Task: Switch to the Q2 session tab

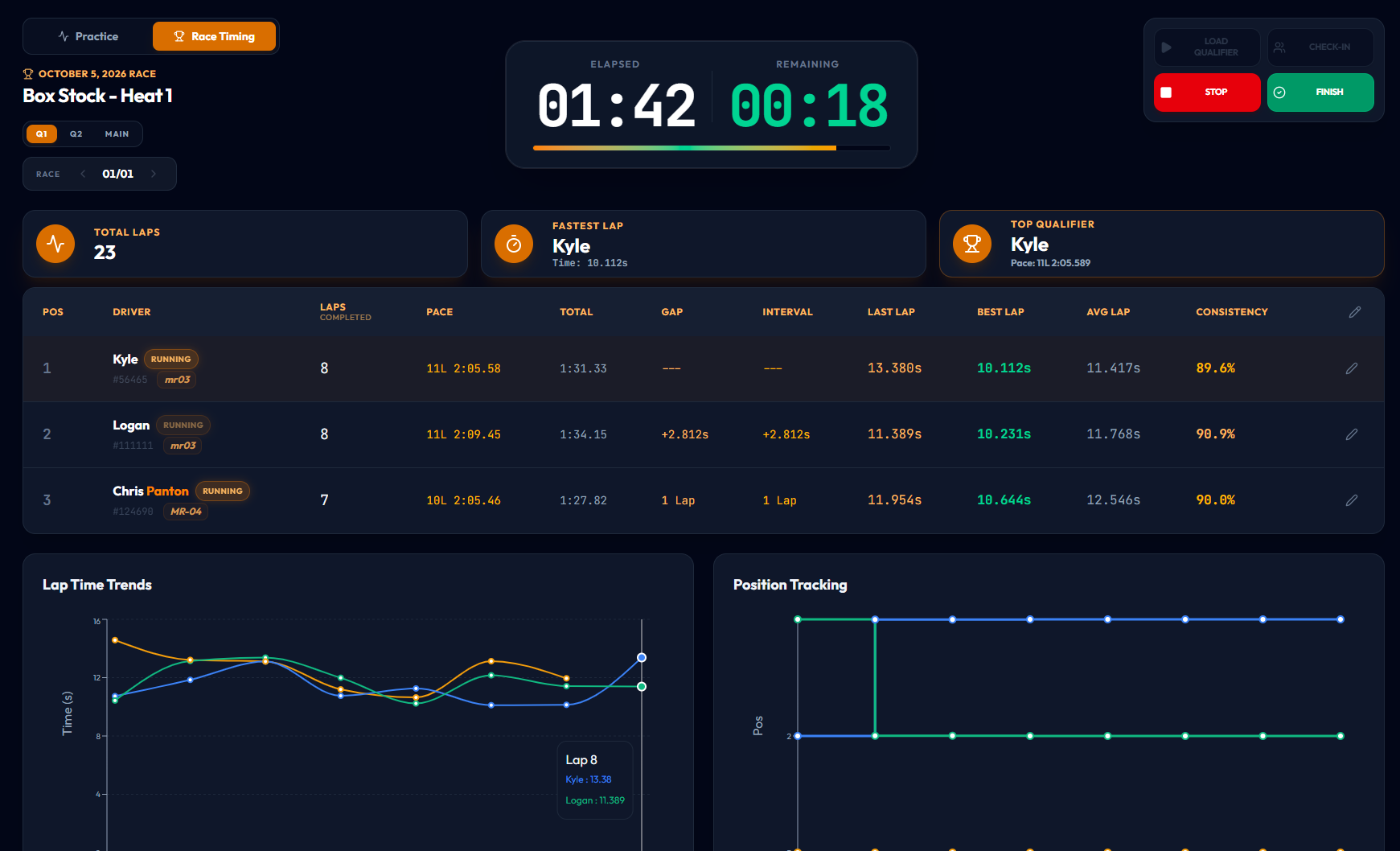Action: point(76,134)
